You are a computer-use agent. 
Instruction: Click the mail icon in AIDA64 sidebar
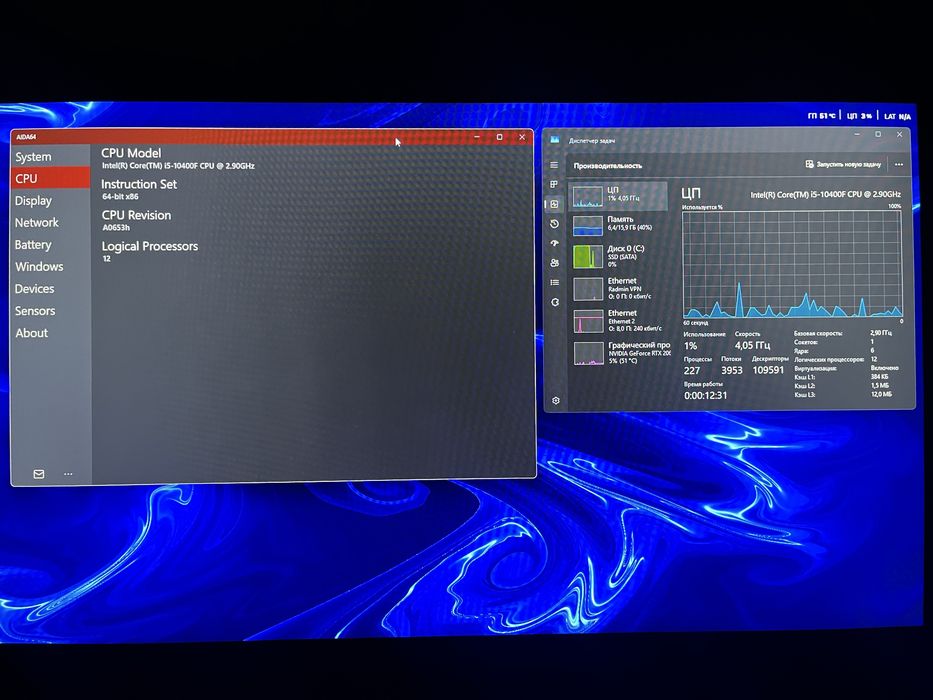(x=39, y=474)
